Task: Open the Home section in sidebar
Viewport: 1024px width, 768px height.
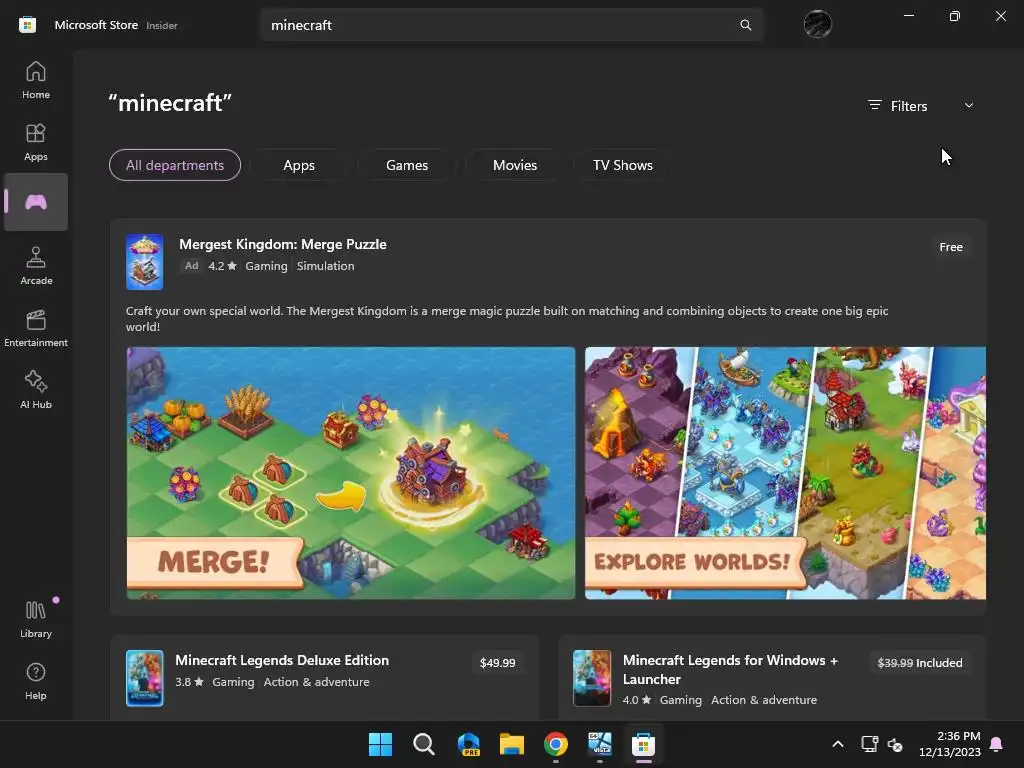Action: click(35, 80)
